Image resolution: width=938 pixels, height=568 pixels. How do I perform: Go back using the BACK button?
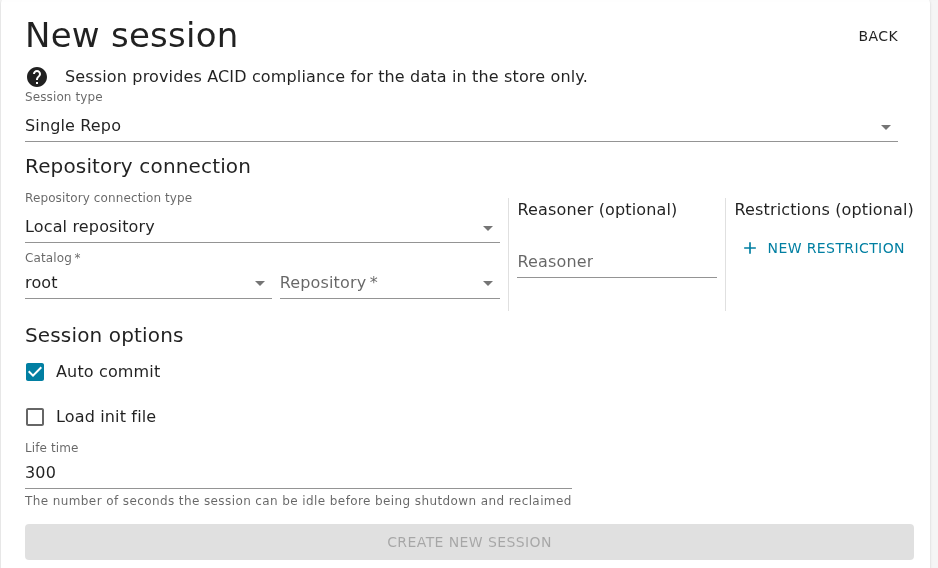tap(878, 37)
